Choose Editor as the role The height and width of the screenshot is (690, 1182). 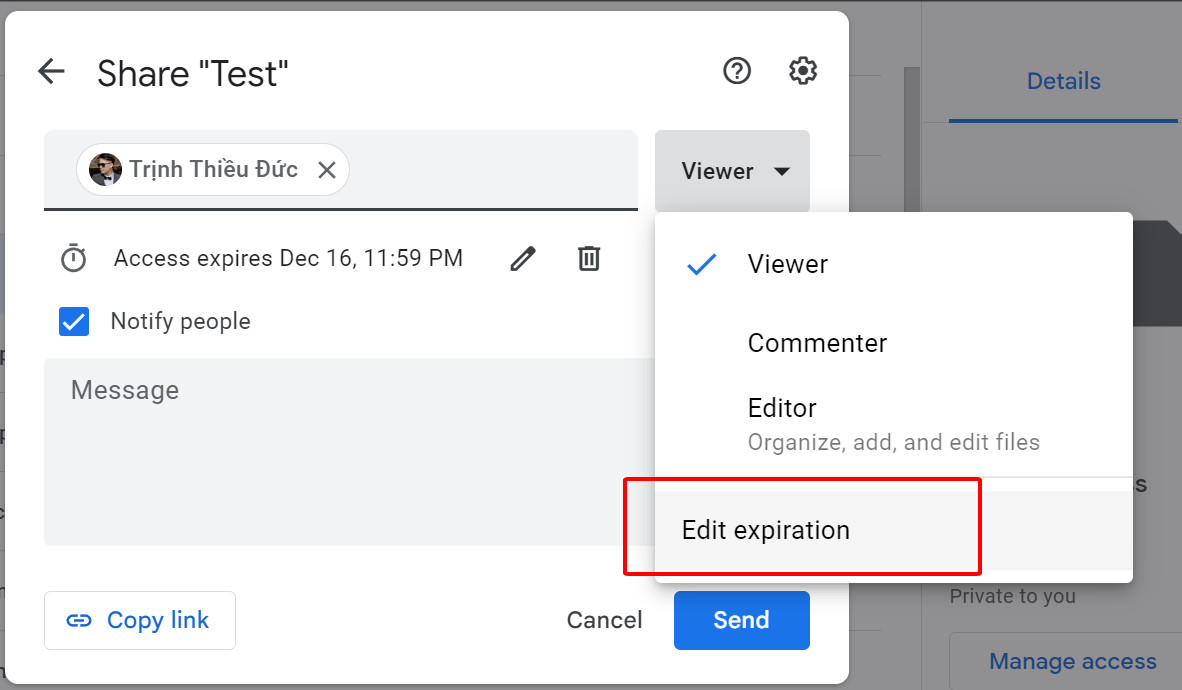[x=782, y=408]
